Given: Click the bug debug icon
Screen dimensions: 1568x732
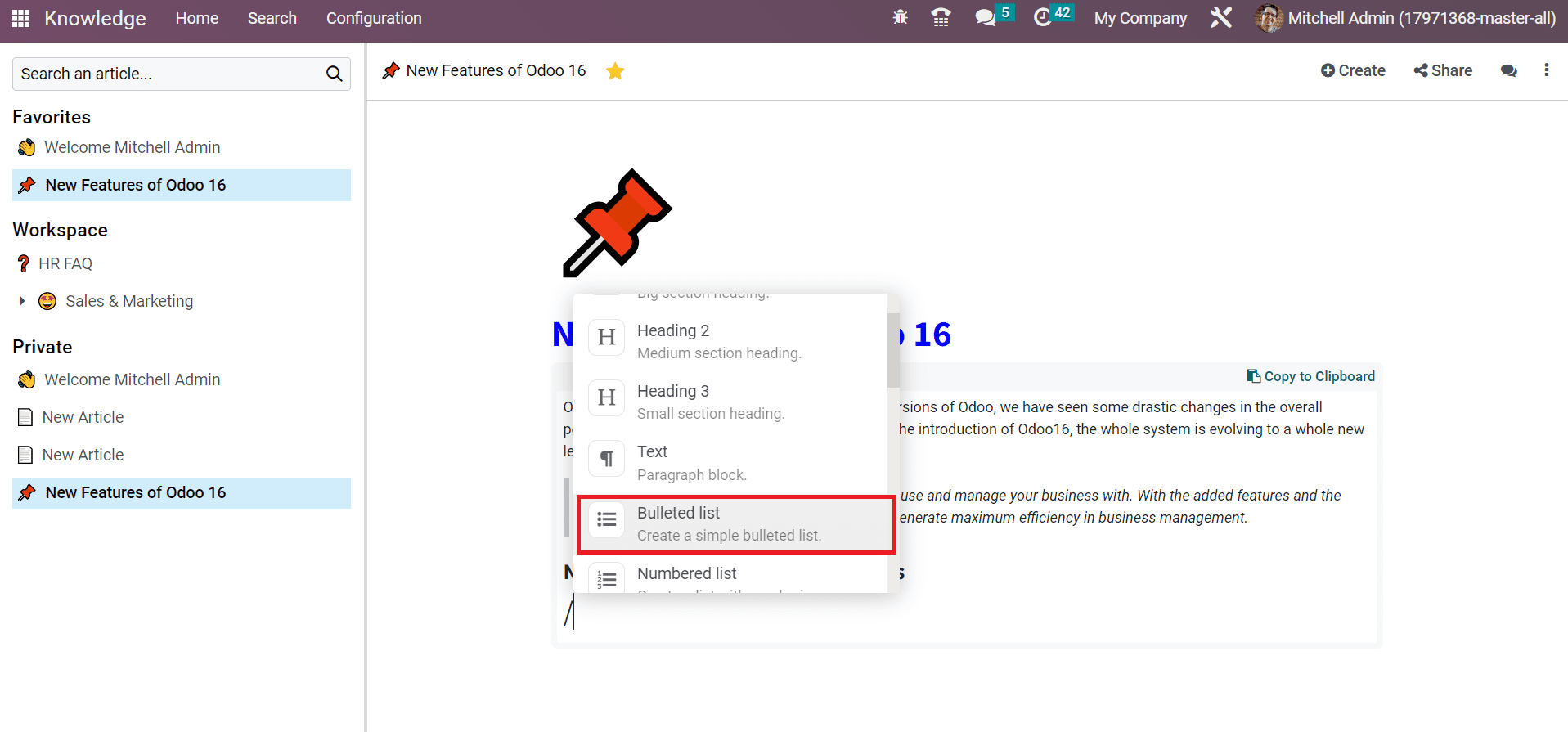Looking at the screenshot, I should pyautogui.click(x=901, y=17).
